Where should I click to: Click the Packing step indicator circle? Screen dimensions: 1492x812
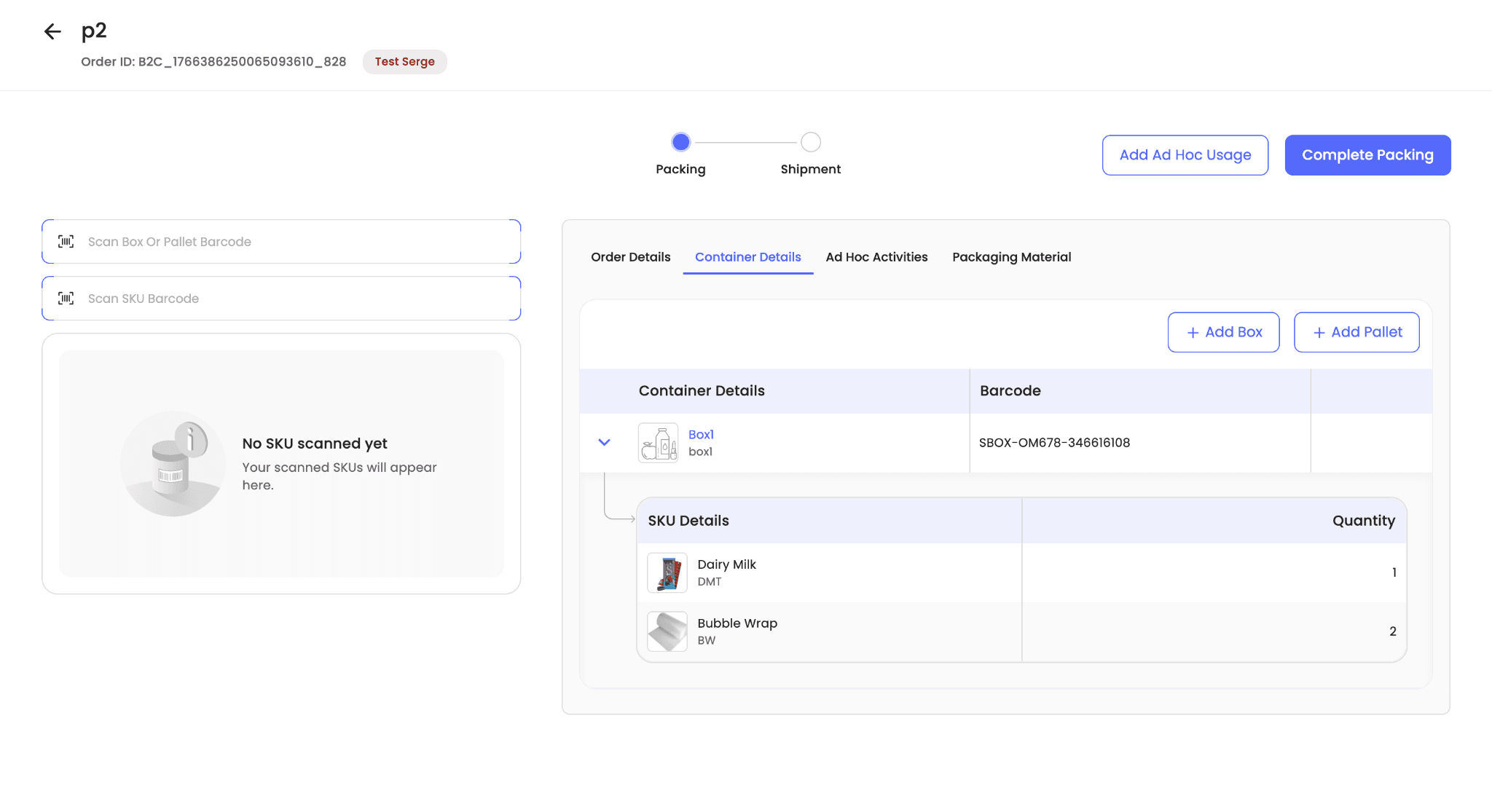680,142
